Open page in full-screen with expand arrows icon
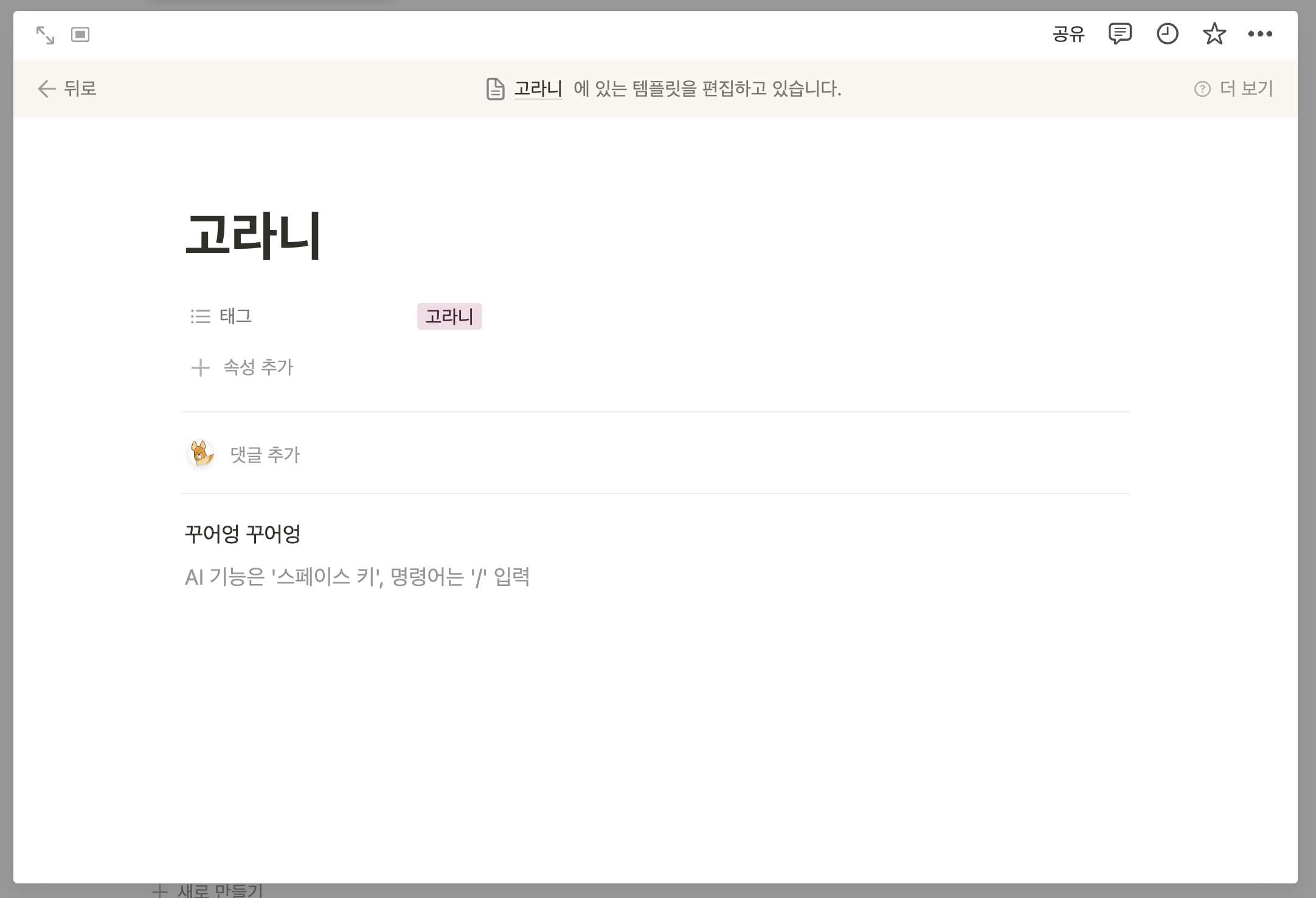The image size is (1316, 898). tap(45, 35)
